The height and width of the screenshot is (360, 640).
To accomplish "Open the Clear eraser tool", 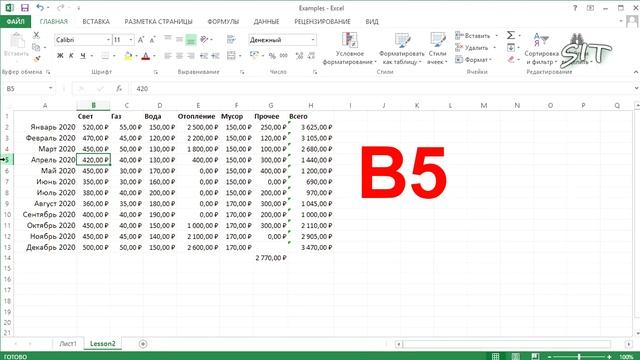I will point(511,60).
